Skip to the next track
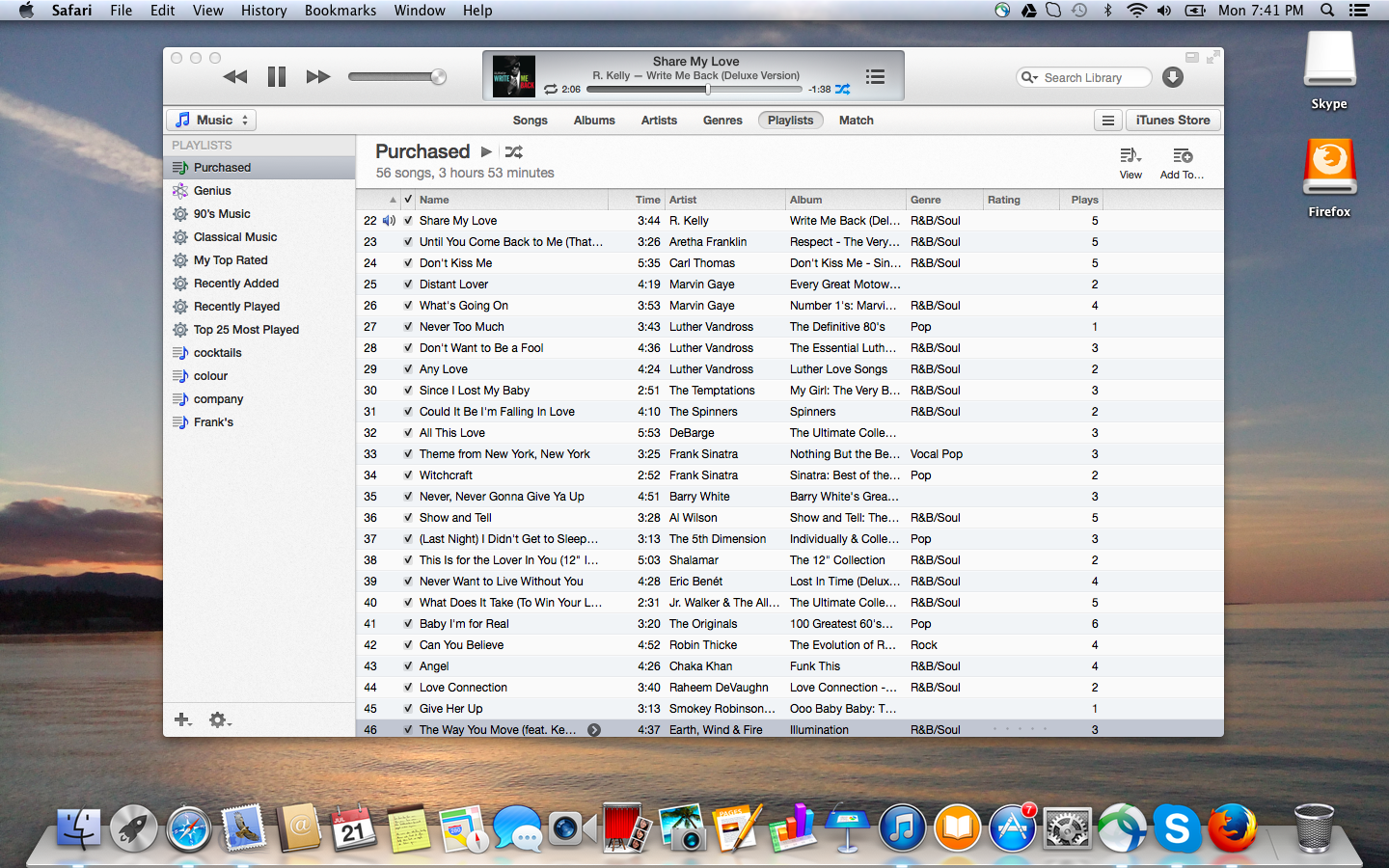The image size is (1389, 868). click(317, 77)
